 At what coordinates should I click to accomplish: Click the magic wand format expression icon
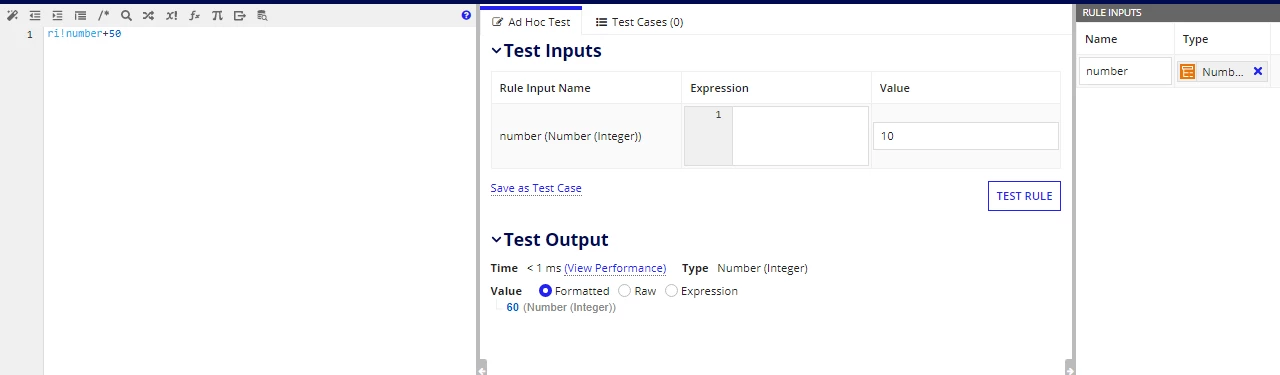[12, 16]
